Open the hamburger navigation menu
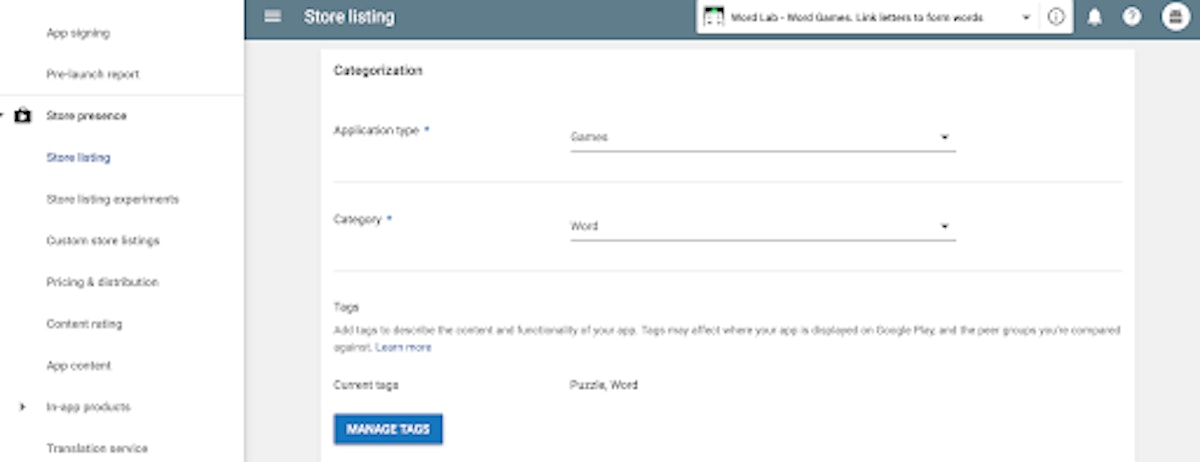1200x462 pixels. click(x=272, y=17)
